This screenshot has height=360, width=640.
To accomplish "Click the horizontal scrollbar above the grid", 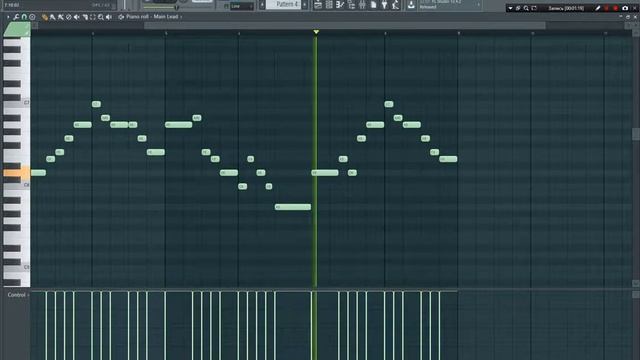I will [345, 25].
